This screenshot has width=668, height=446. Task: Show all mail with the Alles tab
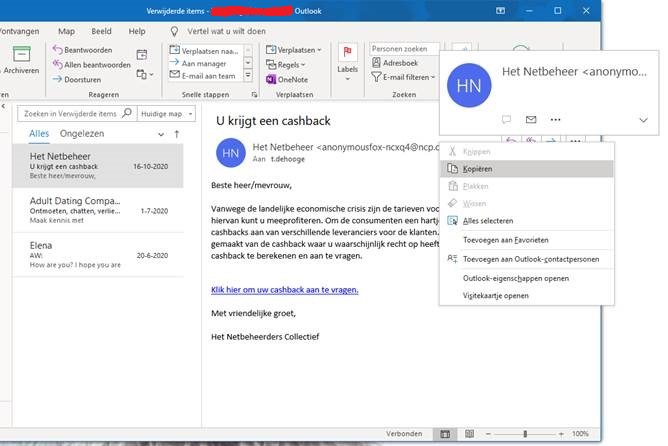pos(39,133)
